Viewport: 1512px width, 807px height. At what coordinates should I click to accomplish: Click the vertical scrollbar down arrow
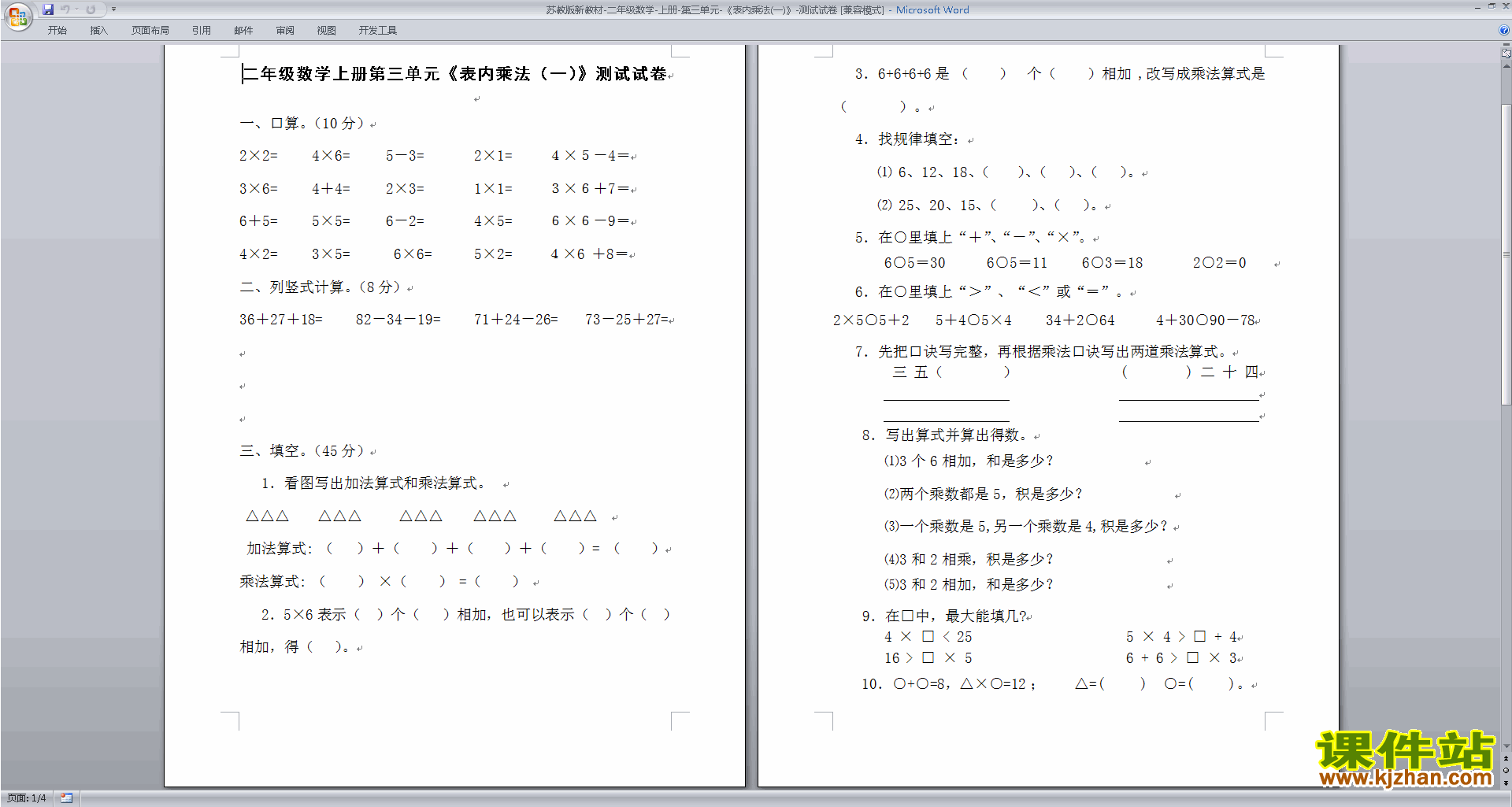click(x=1506, y=746)
